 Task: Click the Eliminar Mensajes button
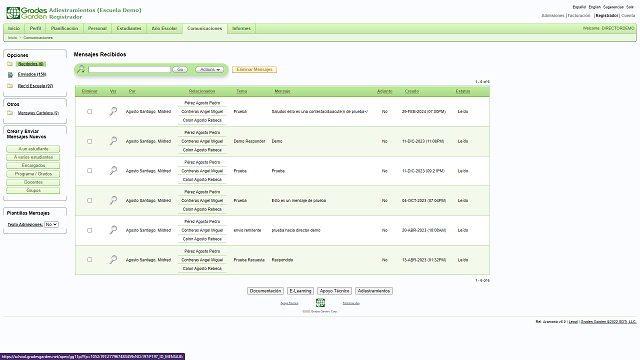(254, 69)
